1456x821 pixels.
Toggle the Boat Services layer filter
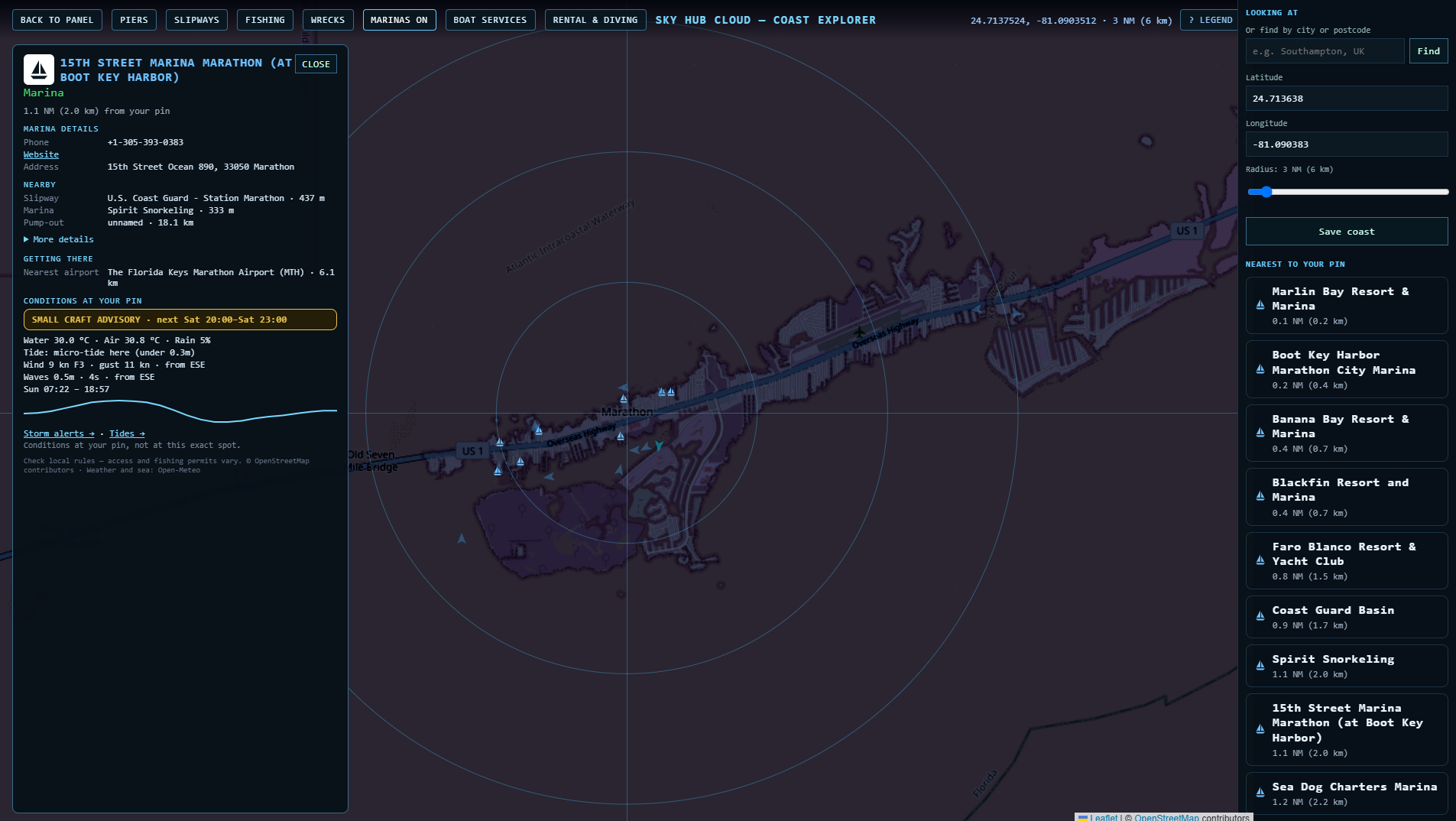pos(490,20)
